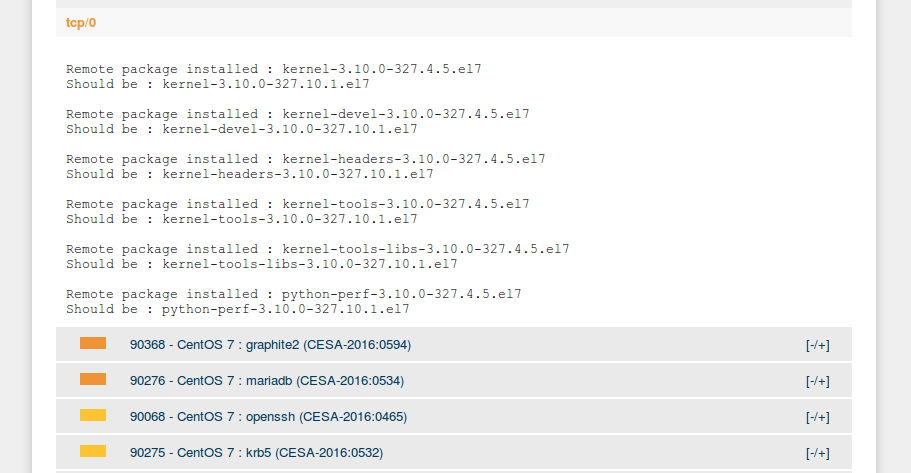Screen dimensions: 911x473
Task: Expand the mariadb row with [-/+]
Action: click(x=817, y=381)
